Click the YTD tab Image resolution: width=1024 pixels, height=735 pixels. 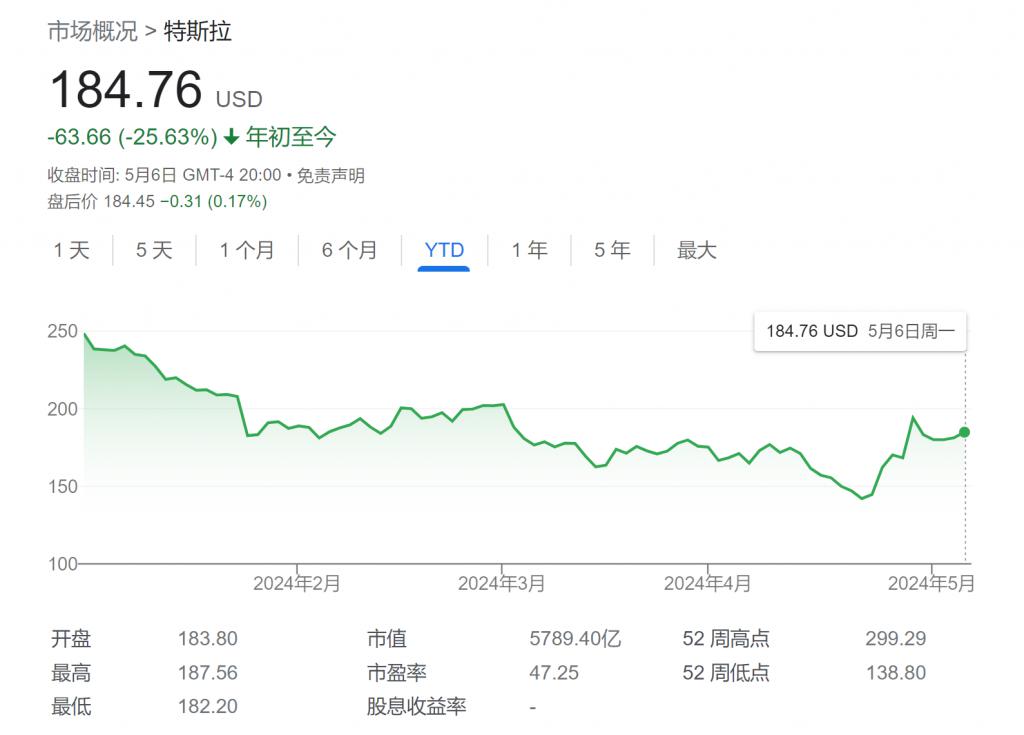(444, 250)
